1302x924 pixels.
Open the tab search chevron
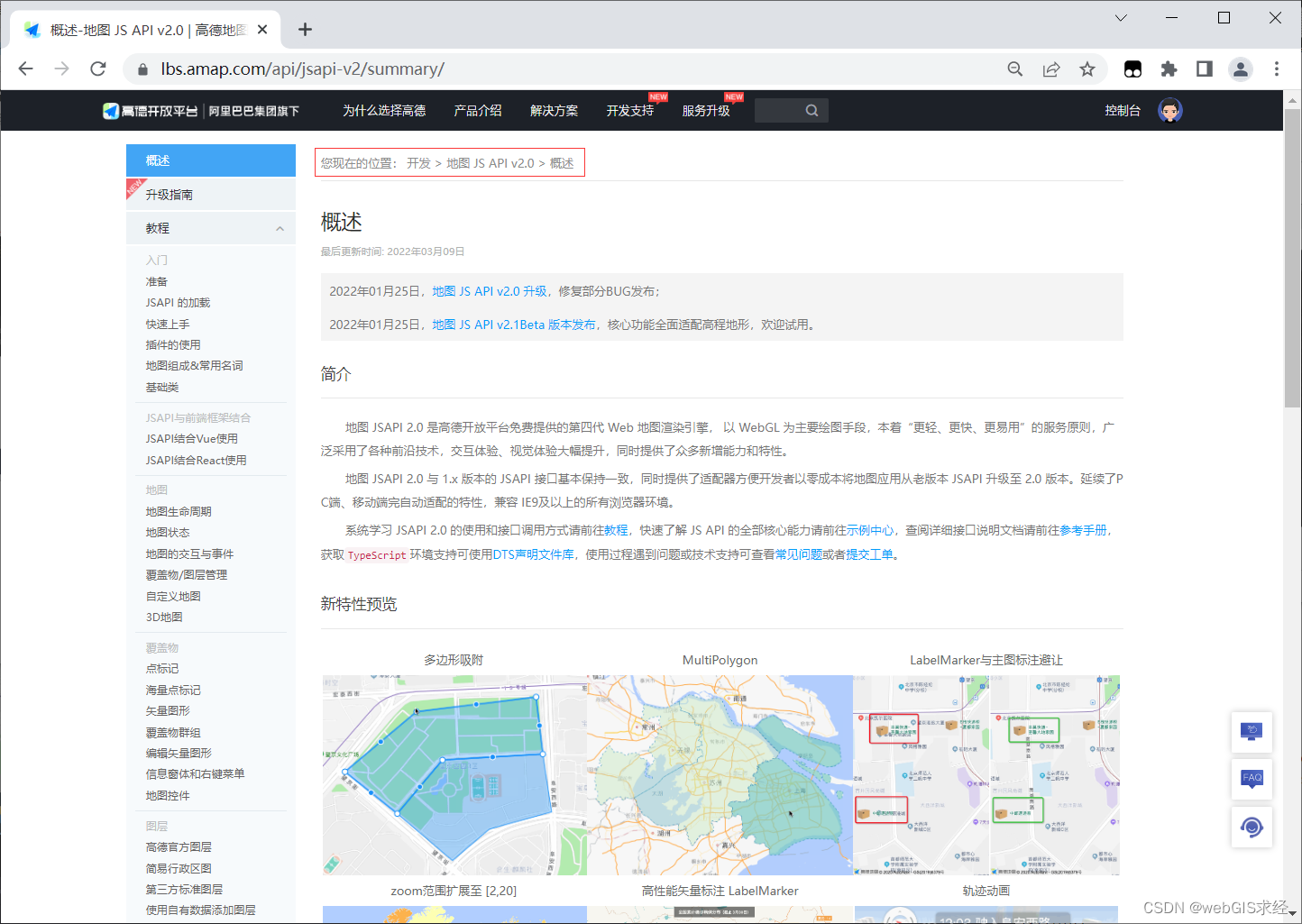1121,18
